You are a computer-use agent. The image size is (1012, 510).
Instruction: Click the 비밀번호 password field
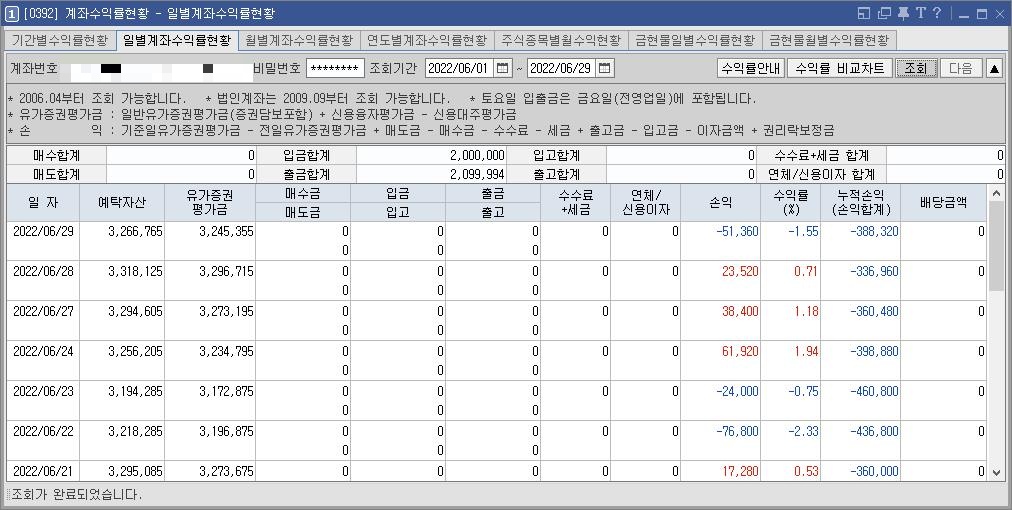tap(335, 68)
